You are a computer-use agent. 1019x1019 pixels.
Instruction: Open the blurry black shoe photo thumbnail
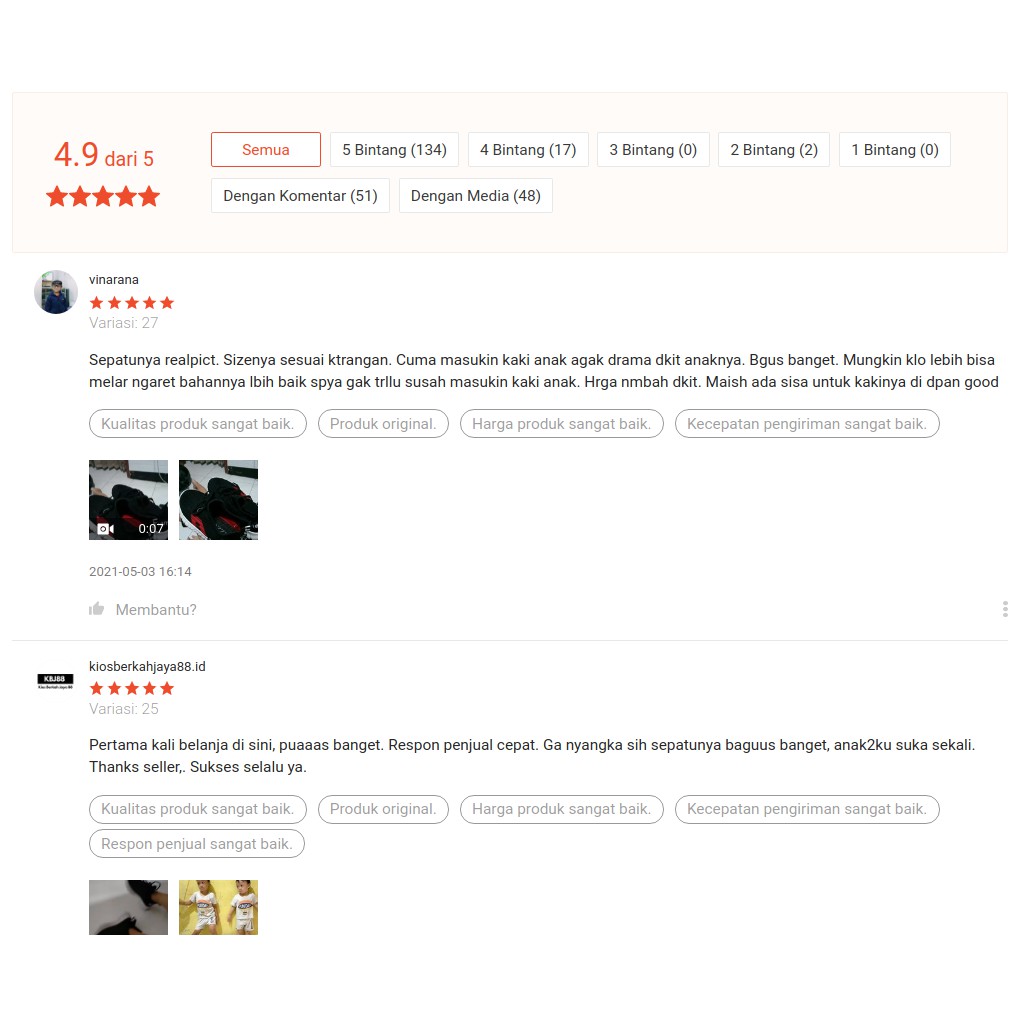pyautogui.click(x=128, y=907)
